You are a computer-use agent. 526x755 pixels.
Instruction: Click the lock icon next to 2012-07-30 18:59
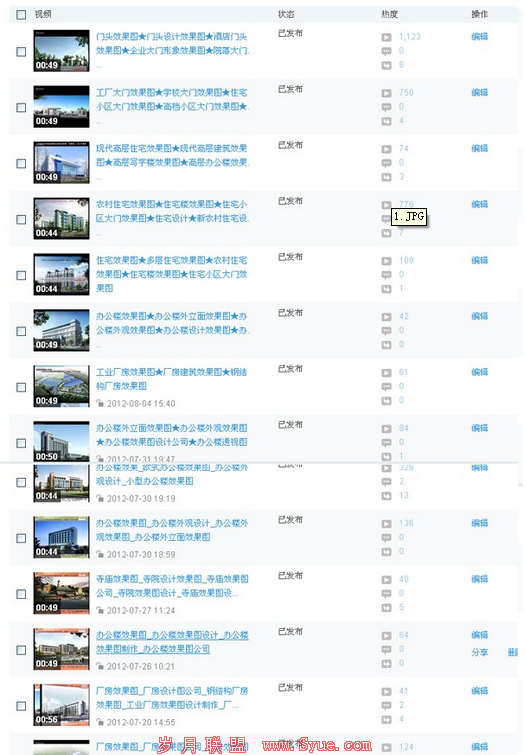coord(100,555)
